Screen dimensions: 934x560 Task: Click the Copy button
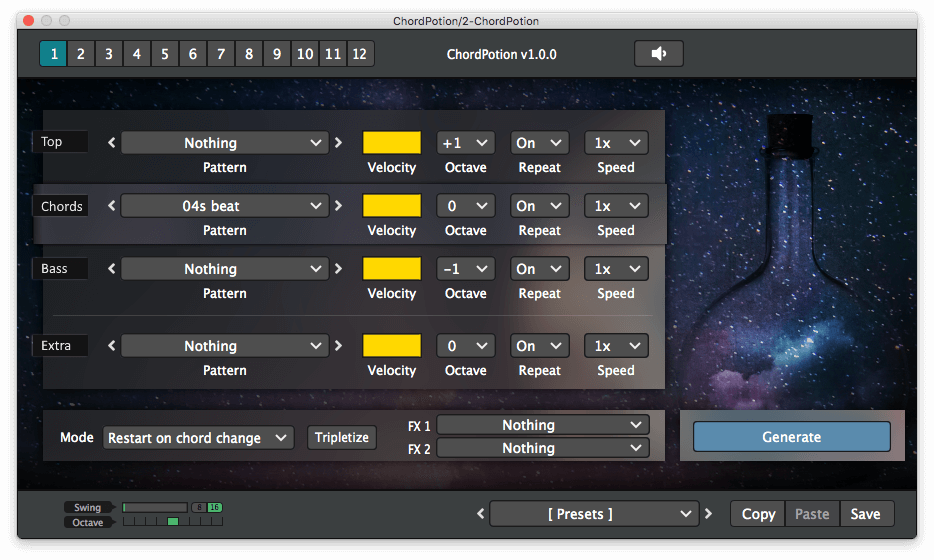click(x=758, y=514)
